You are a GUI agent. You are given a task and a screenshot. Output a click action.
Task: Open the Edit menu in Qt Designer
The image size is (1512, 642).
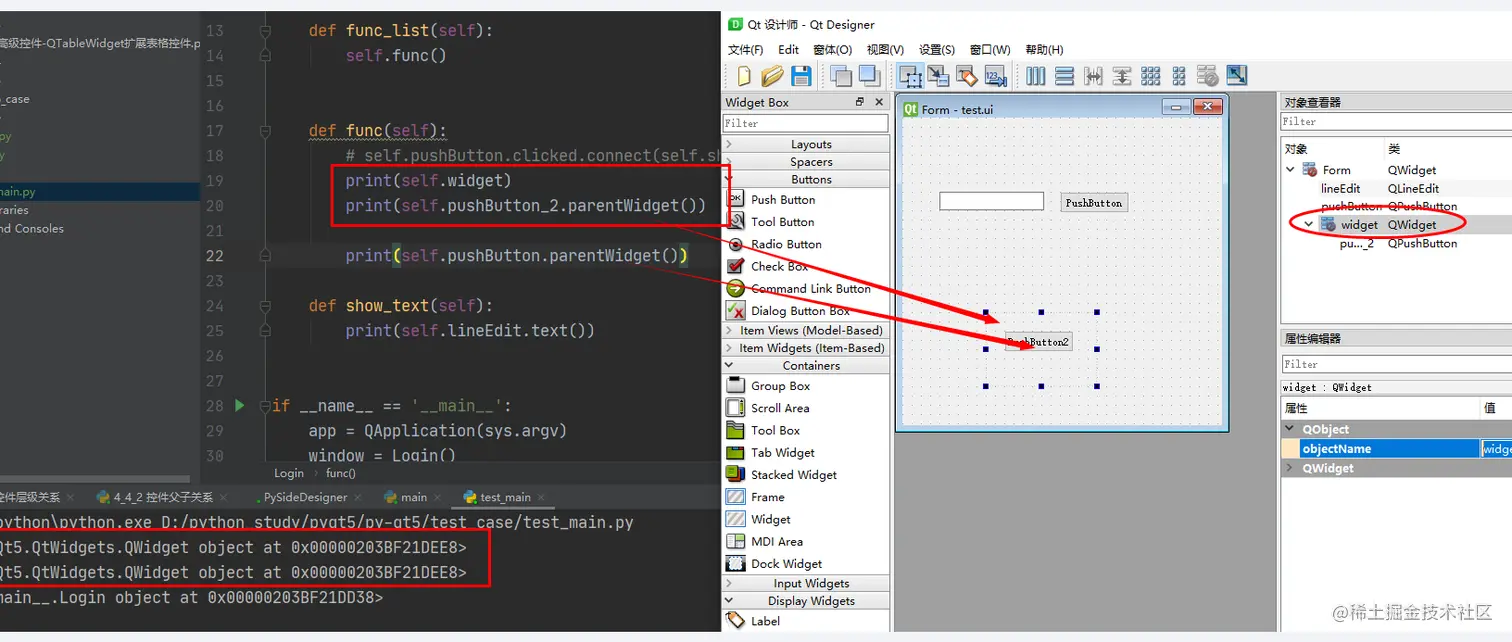pyautogui.click(x=789, y=50)
